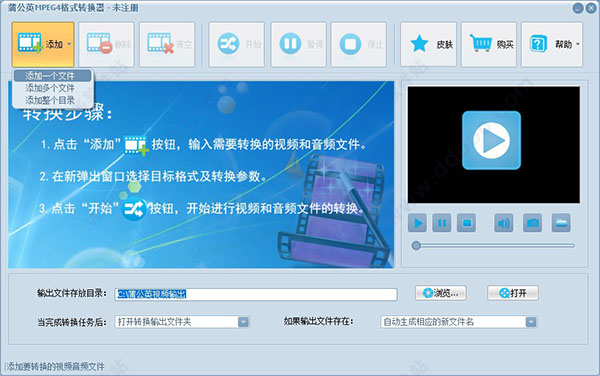Take a snapshot with the camera icon
Screen dimensions: 600x376
pos(532,223)
